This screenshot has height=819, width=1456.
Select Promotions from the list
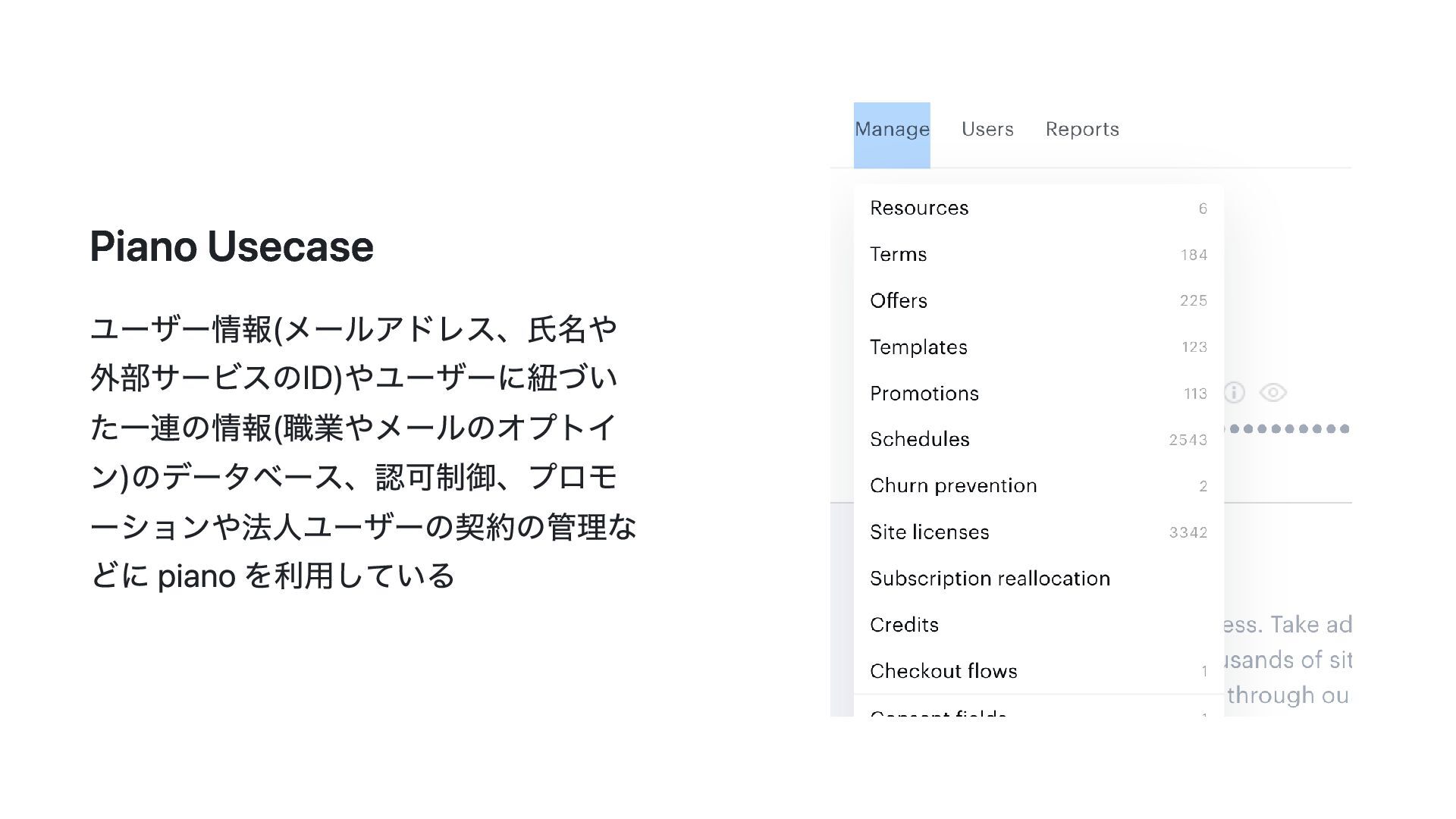(924, 394)
